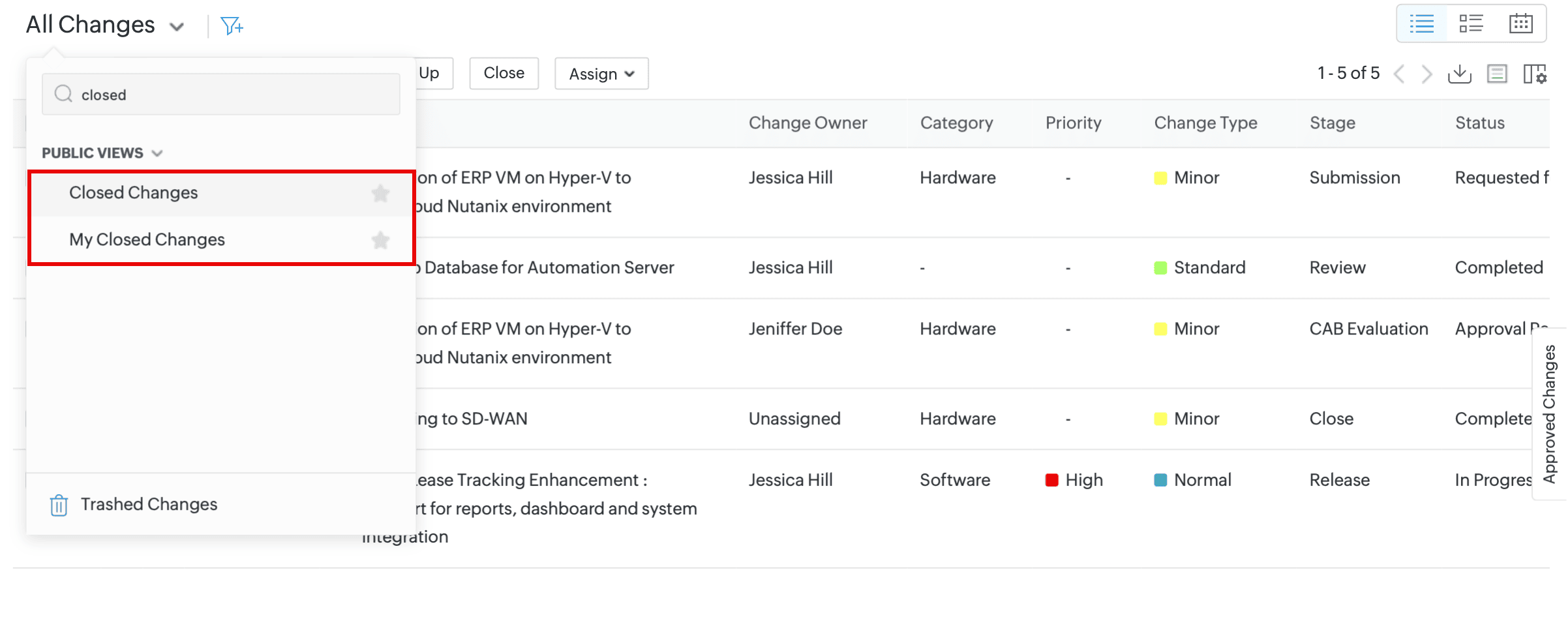The image size is (1568, 626).
Task: Go to next page of changes
Action: (1427, 74)
